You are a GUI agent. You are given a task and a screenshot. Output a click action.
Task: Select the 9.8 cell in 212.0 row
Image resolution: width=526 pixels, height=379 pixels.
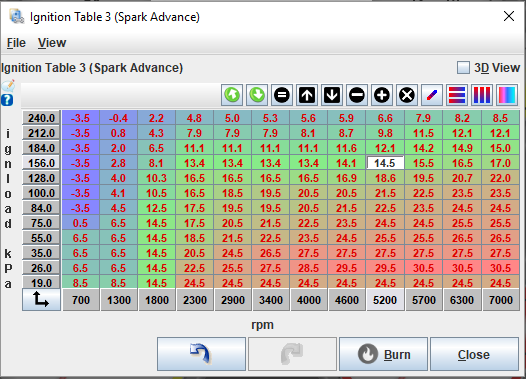[385, 133]
